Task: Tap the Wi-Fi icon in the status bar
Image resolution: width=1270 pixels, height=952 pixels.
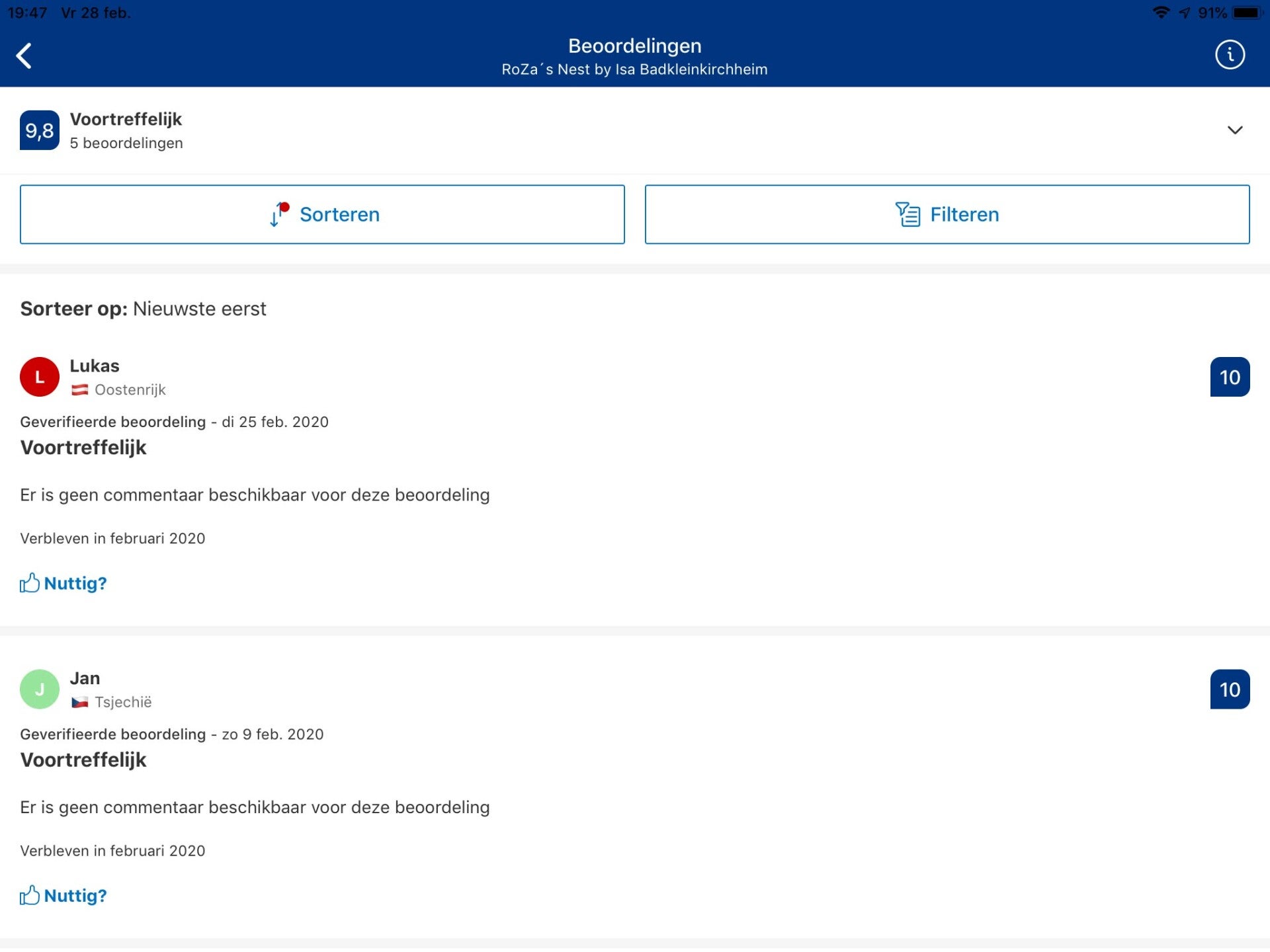Action: click(x=1161, y=13)
